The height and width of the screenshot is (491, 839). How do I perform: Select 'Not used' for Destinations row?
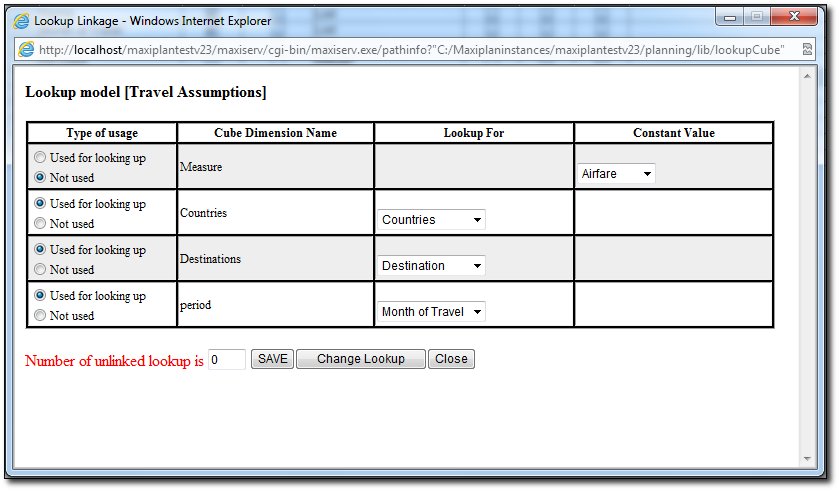40,270
